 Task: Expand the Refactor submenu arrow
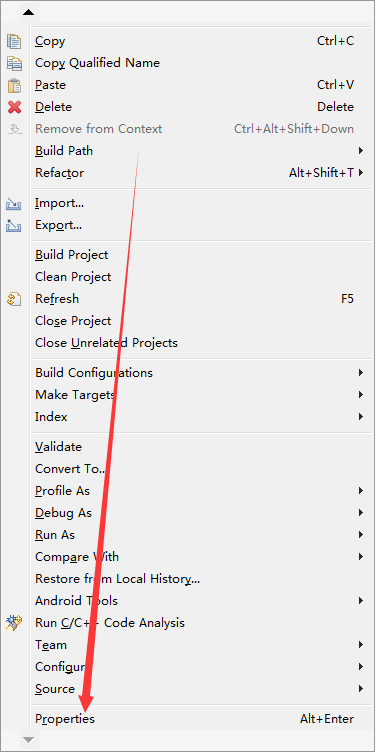coord(361,173)
